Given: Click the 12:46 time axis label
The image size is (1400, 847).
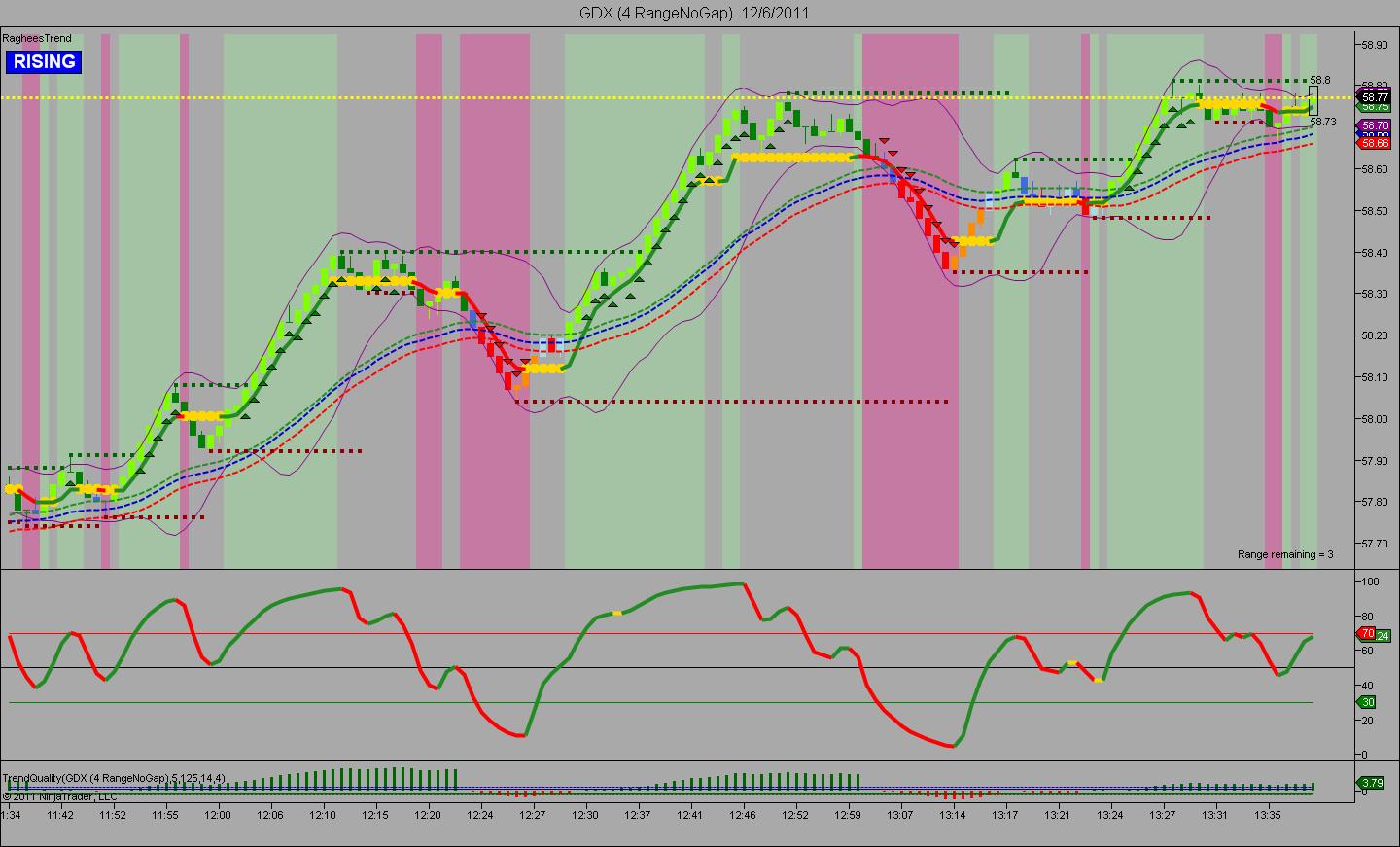Looking at the screenshot, I should tap(743, 815).
